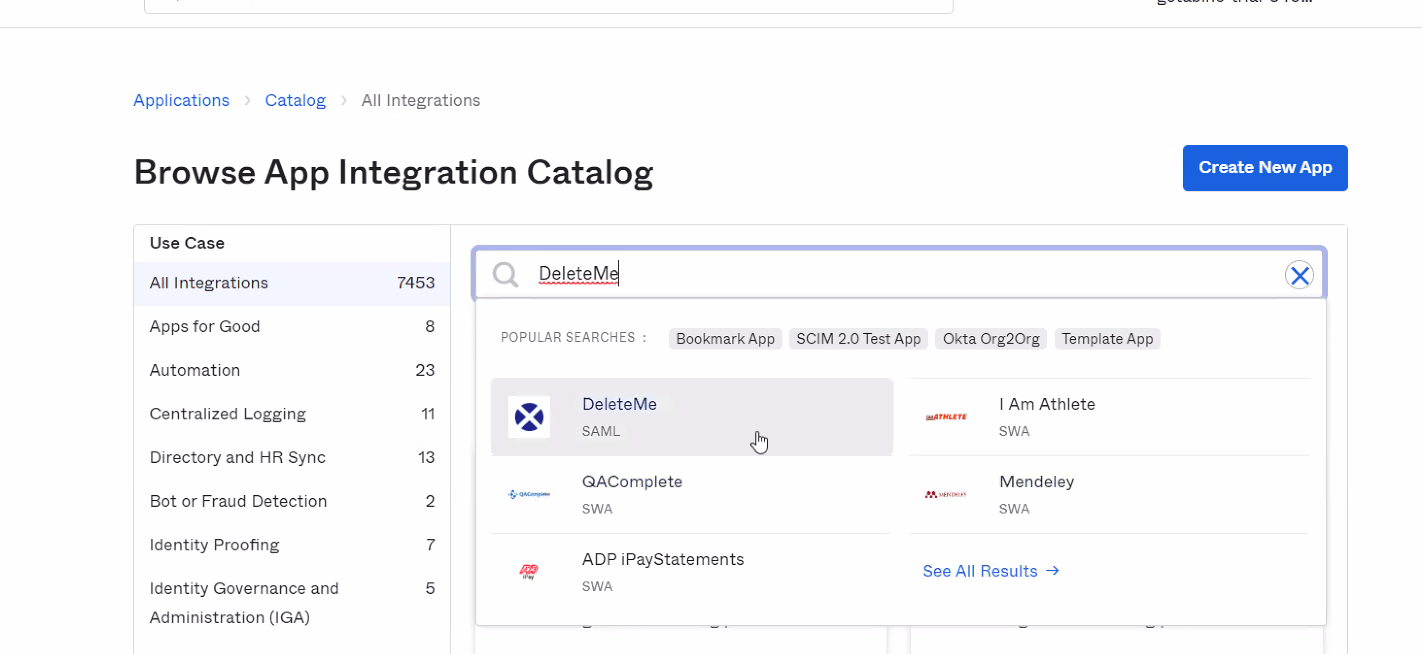
Task: Pick the Okta Org2Org popular search
Action: pos(991,339)
